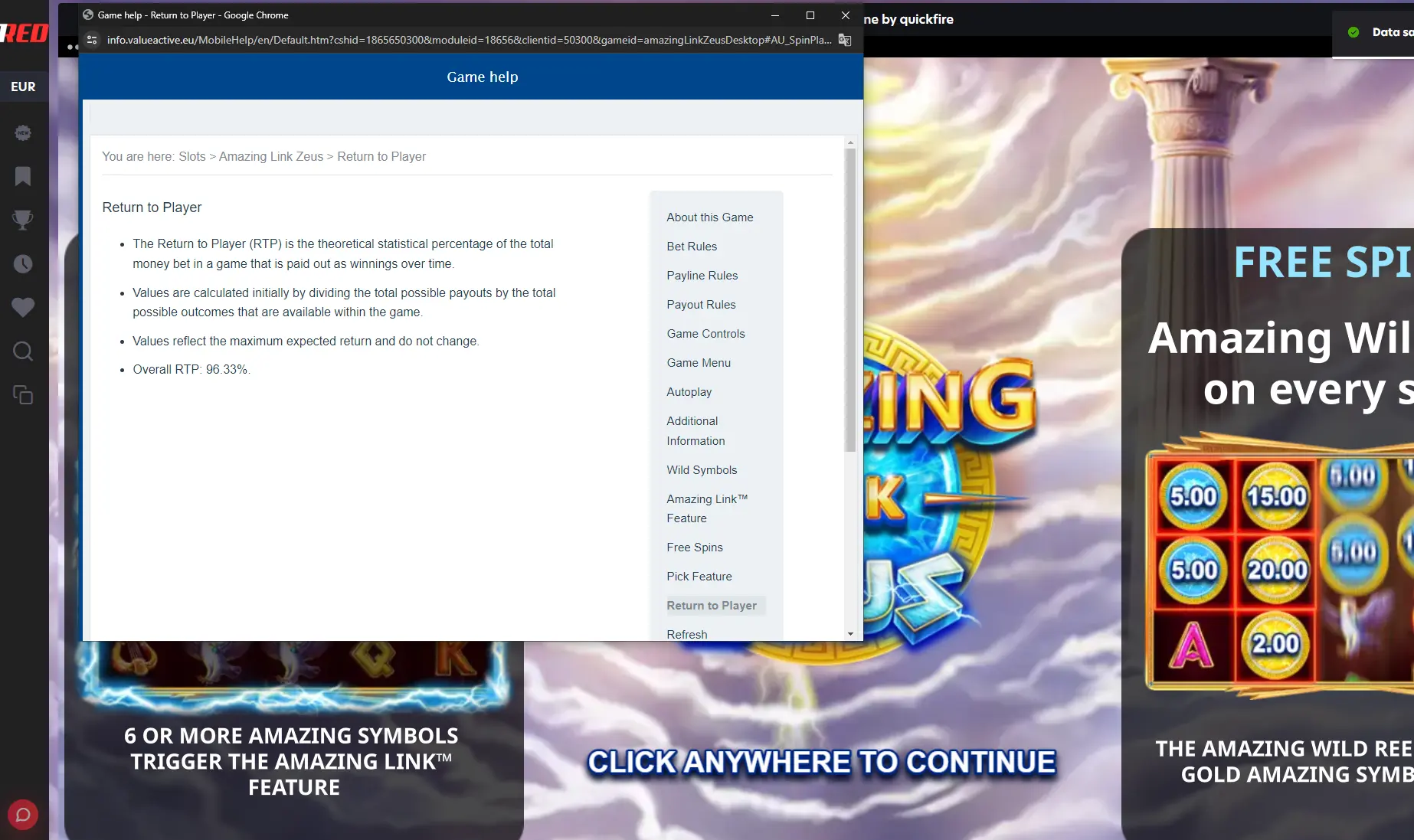1414x840 pixels.
Task: Open the Free Spins help topic
Action: click(x=695, y=547)
